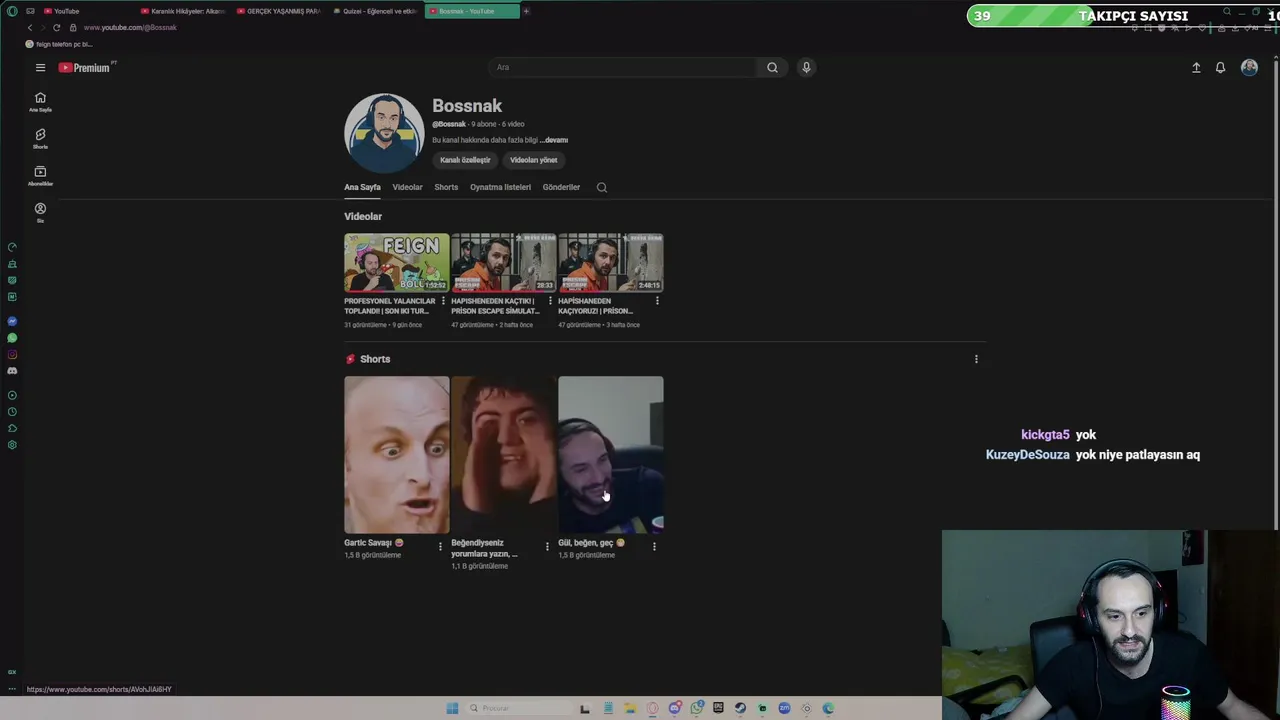The height and width of the screenshot is (720, 1280).
Task: Open a new browser tab with plus
Action: tap(526, 11)
